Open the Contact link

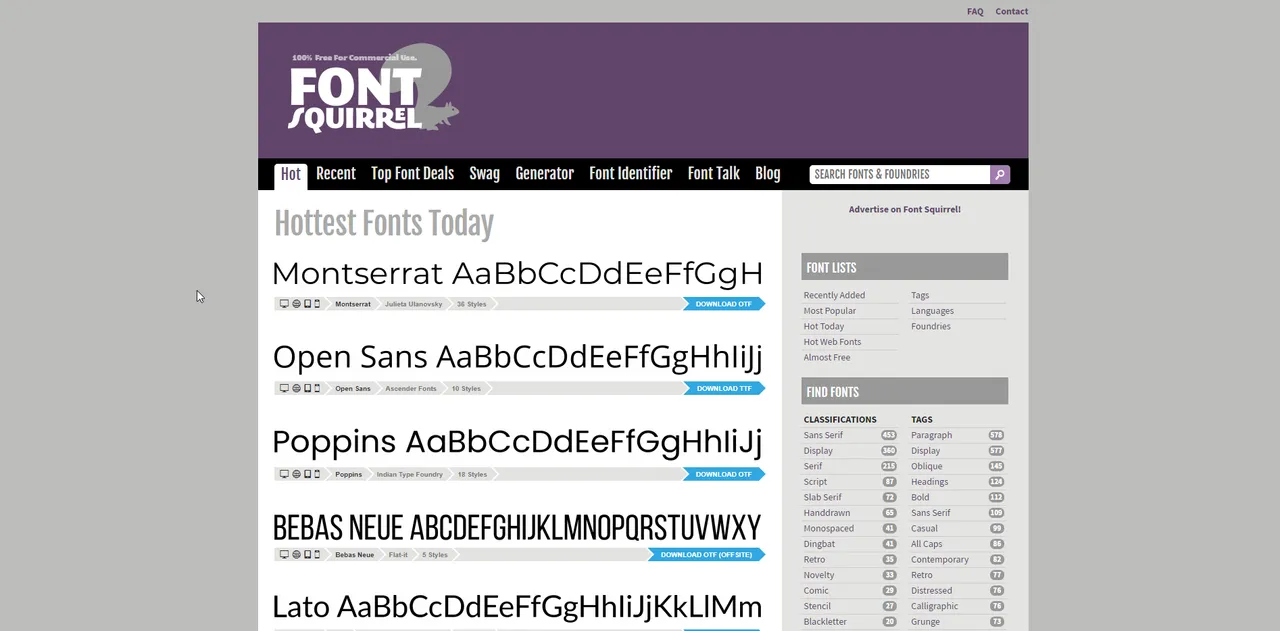coord(1012,12)
